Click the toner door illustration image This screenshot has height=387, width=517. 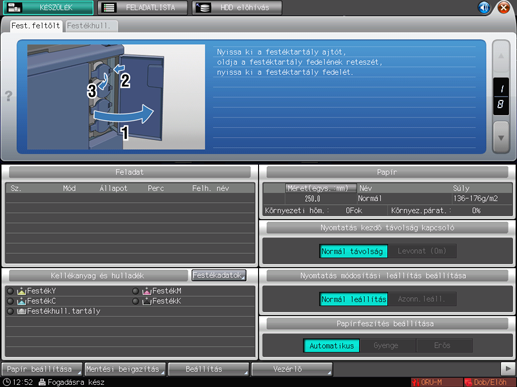(116, 97)
